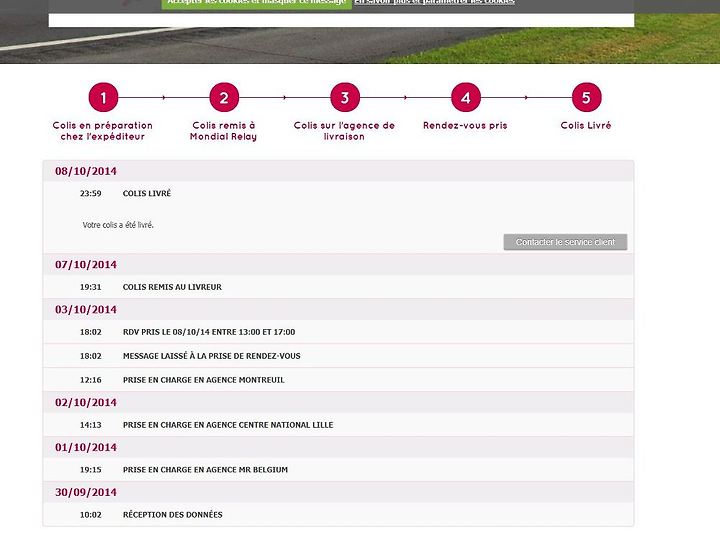The width and height of the screenshot is (720, 542).
Task: Click step 2 circle icon
Action: (224, 97)
